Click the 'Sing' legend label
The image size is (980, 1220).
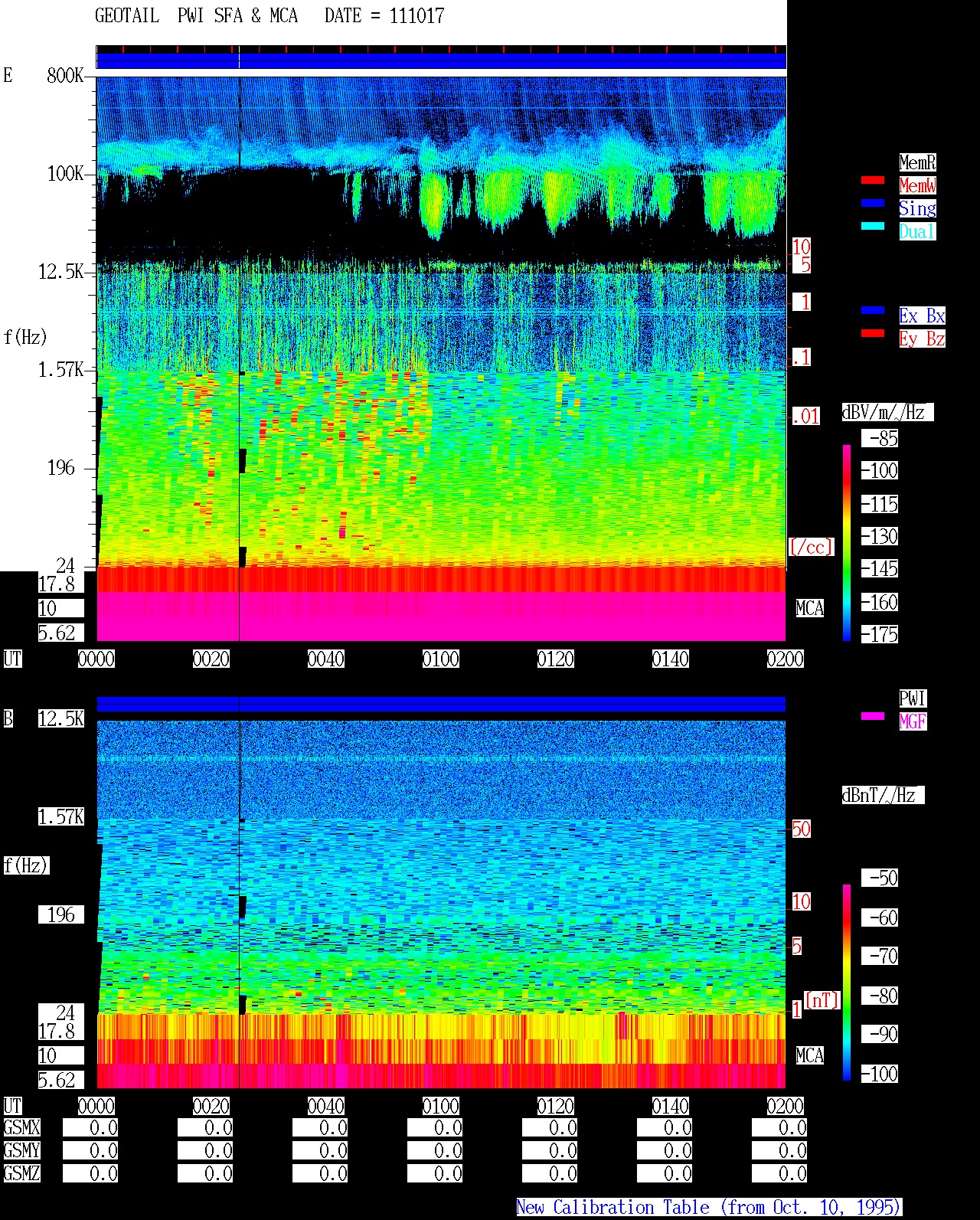tap(917, 208)
